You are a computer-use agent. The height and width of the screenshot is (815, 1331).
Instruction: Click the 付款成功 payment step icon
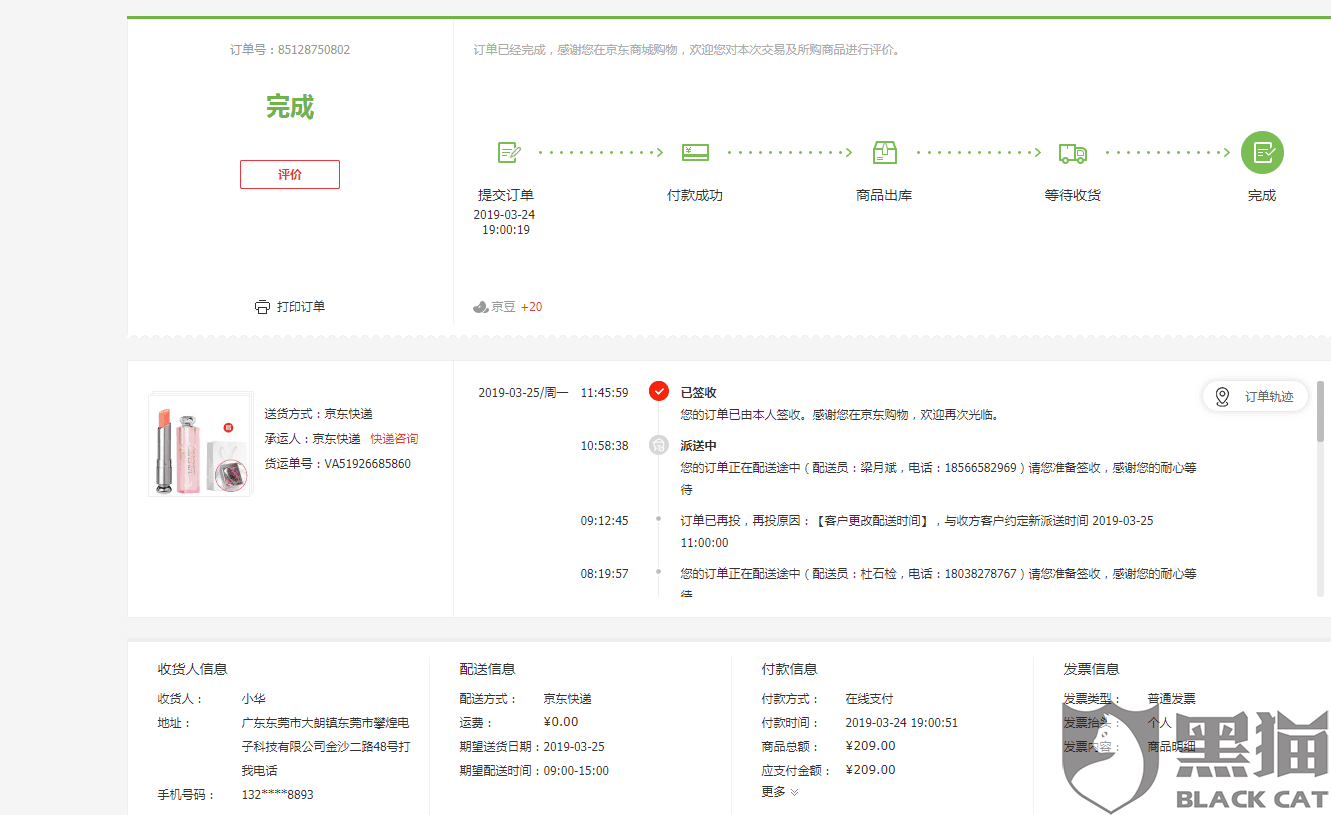695,152
